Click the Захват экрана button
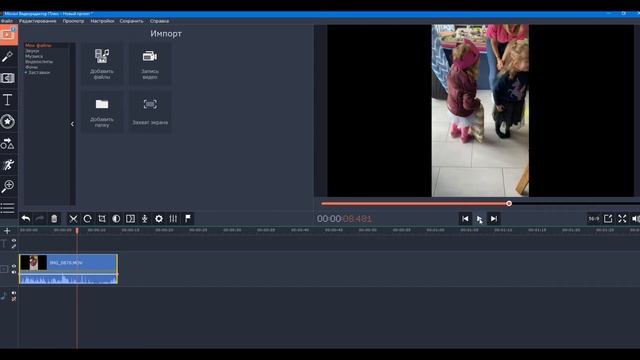The width and height of the screenshot is (640, 360). pyautogui.click(x=150, y=112)
